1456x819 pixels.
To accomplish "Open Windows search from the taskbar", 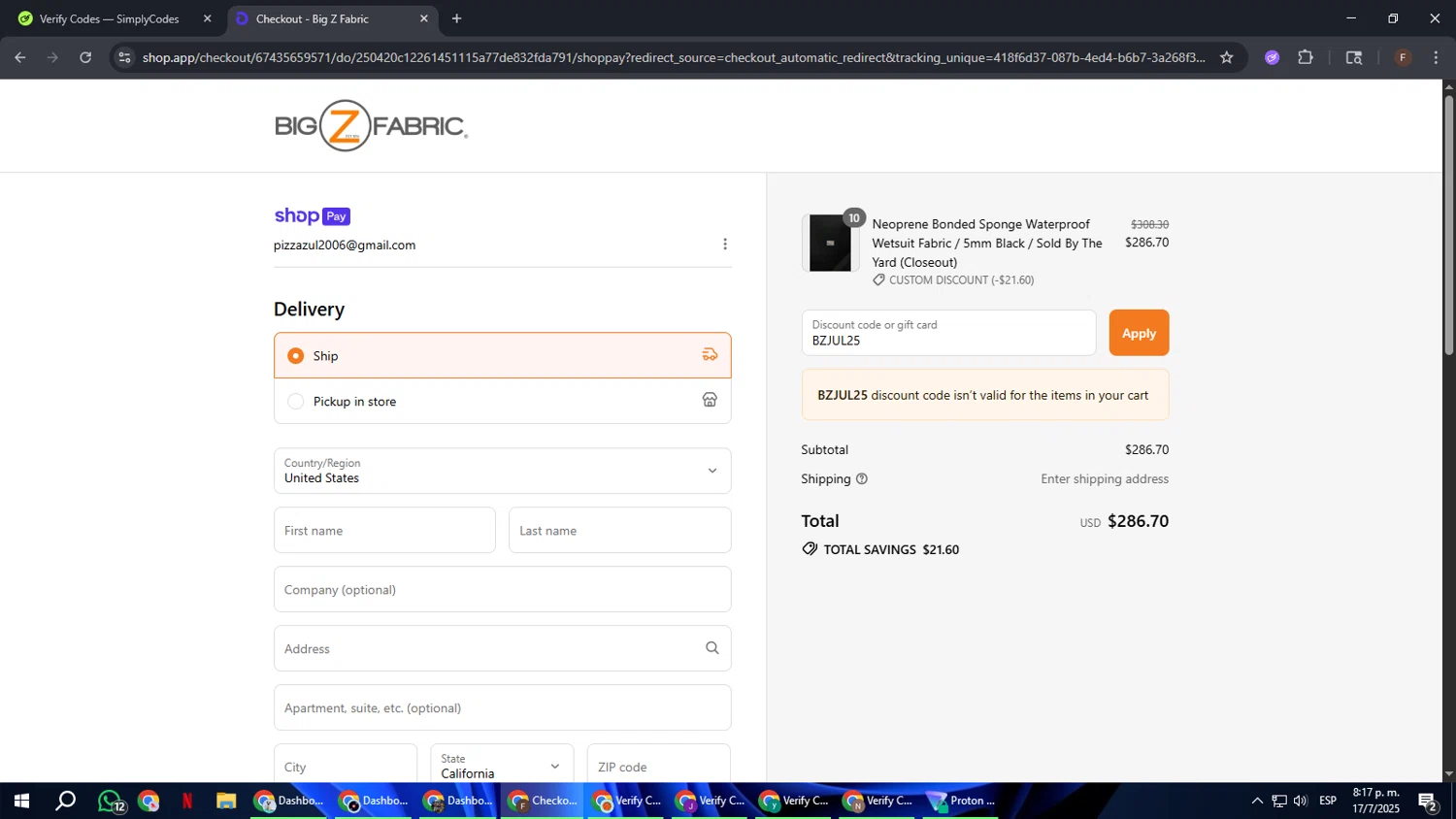I will point(65,801).
